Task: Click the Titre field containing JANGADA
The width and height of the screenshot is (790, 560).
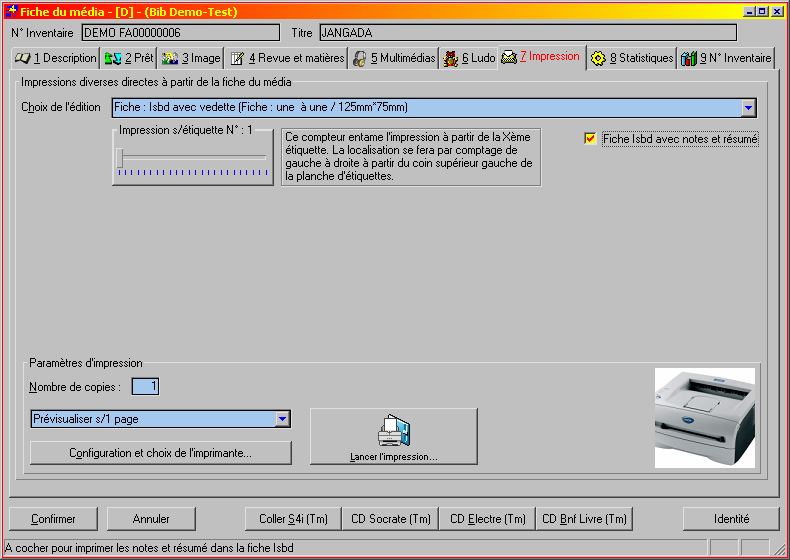Action: tap(528, 33)
